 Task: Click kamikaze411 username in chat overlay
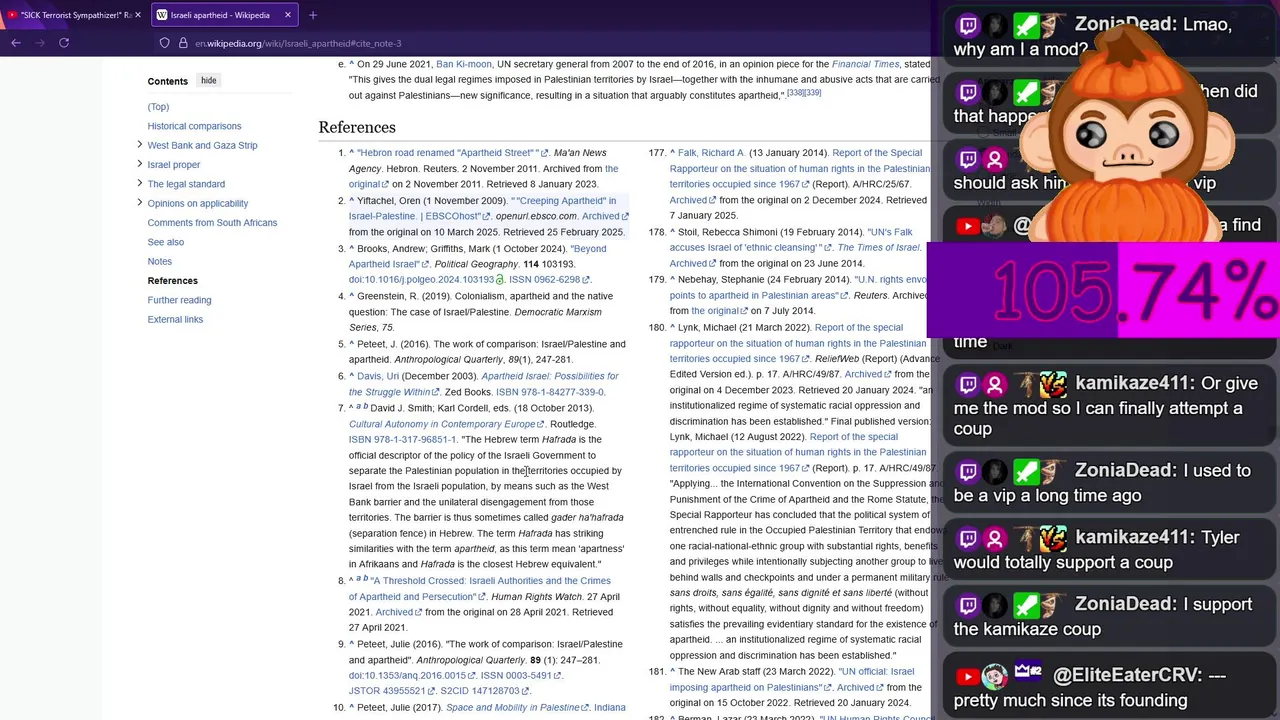click(1134, 384)
